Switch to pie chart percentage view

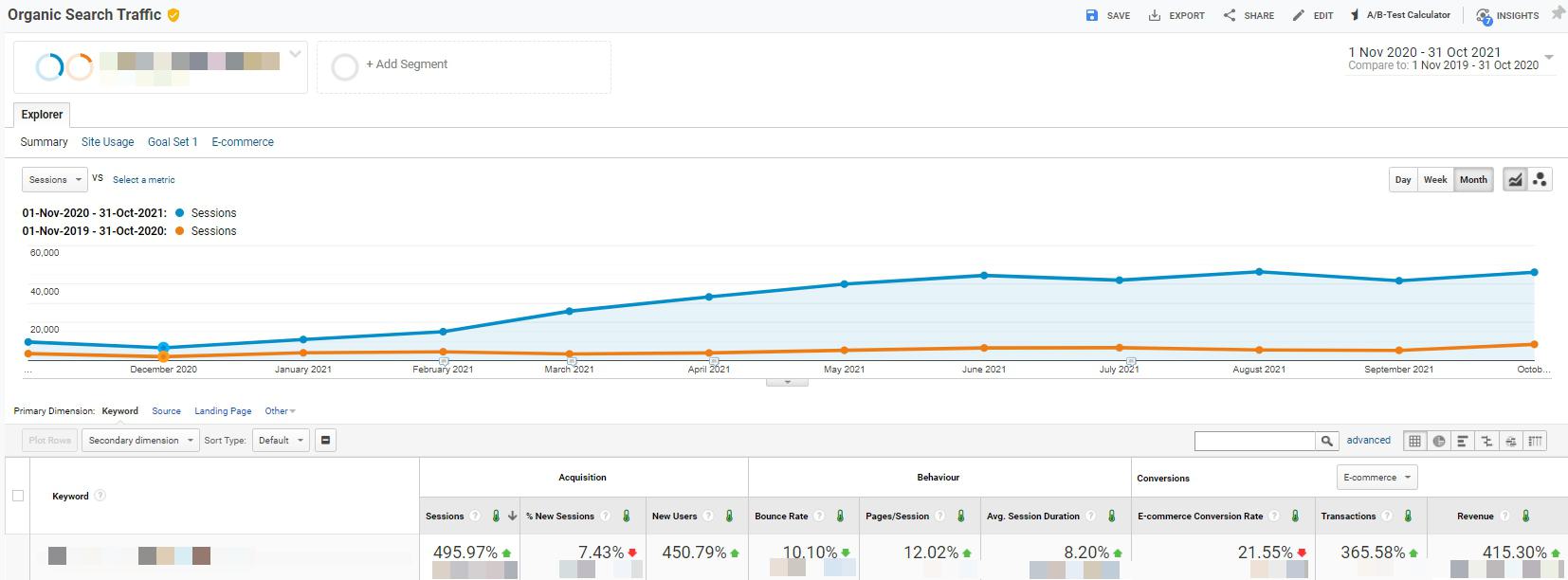click(x=1439, y=441)
